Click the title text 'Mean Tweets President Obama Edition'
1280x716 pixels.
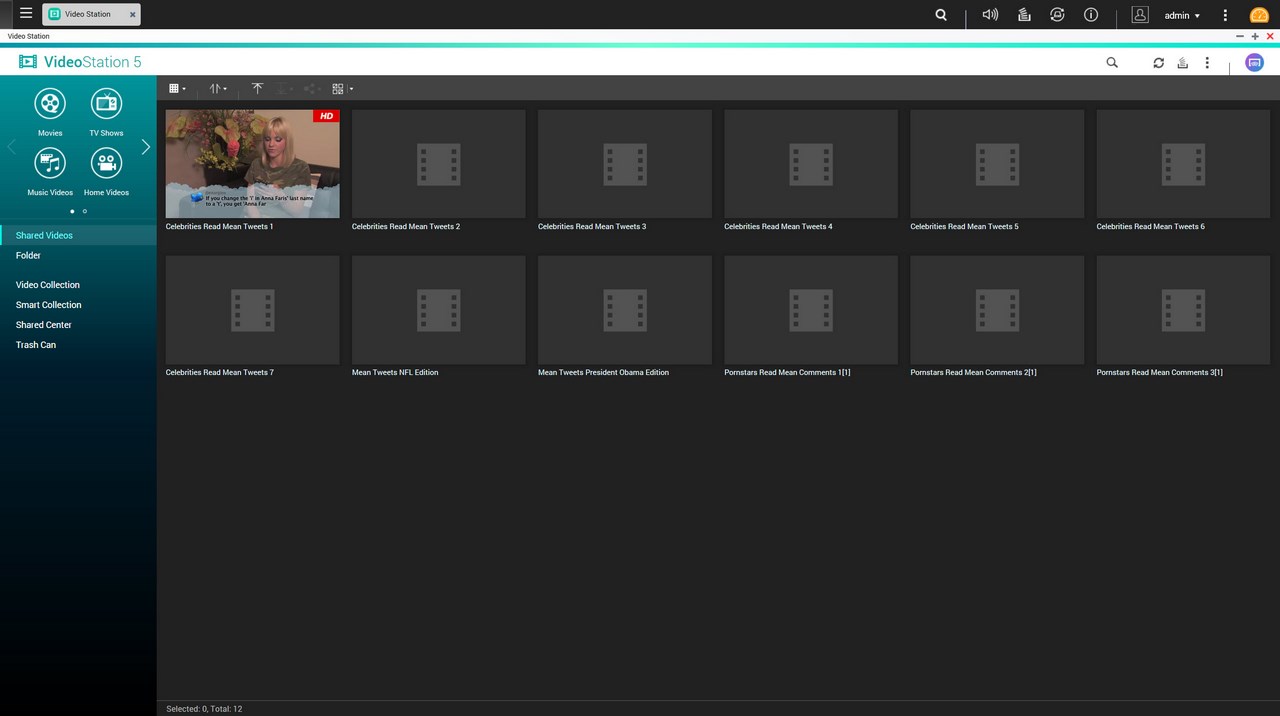pos(603,373)
